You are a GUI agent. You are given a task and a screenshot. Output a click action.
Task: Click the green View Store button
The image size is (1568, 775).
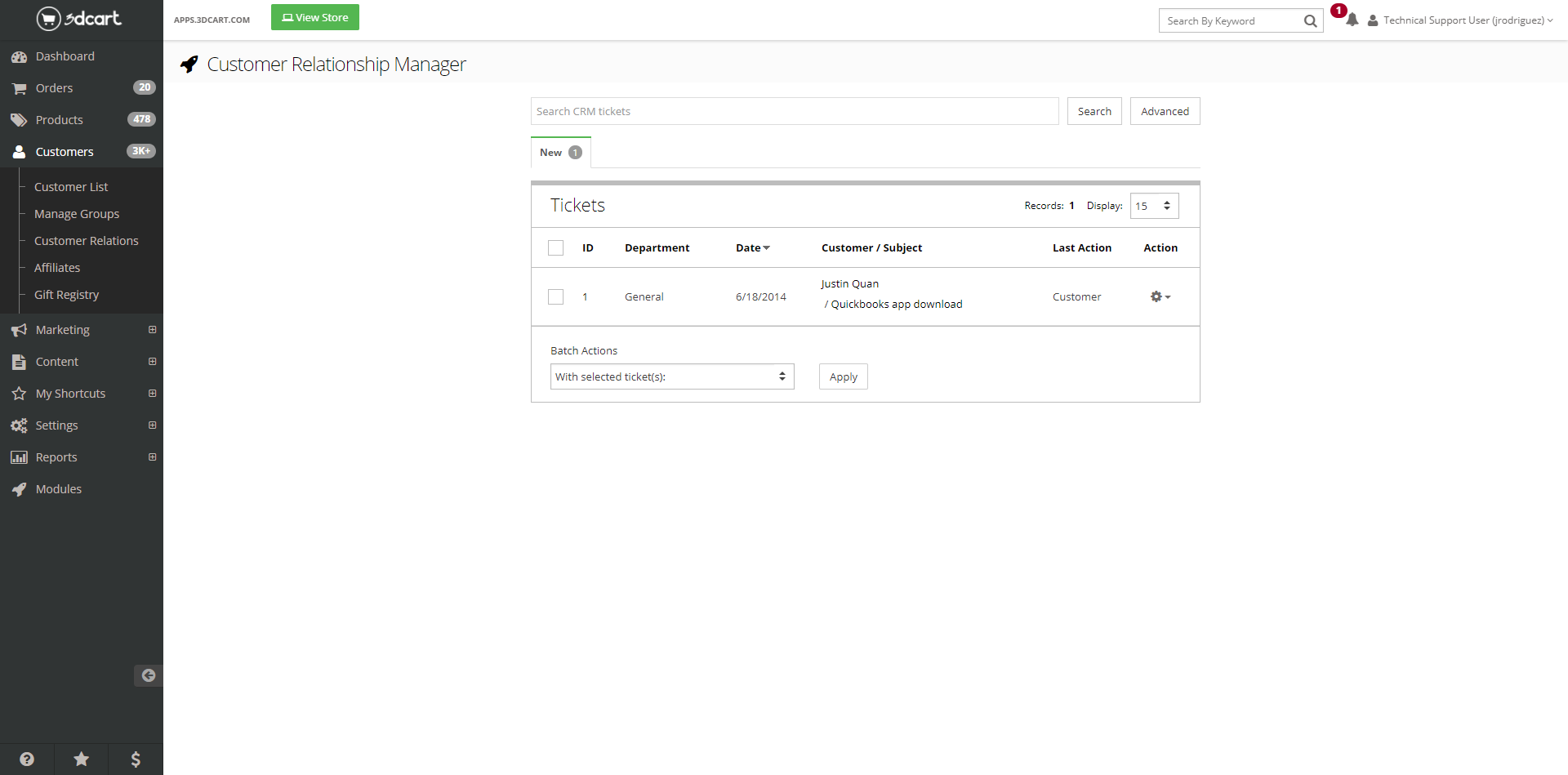[315, 18]
